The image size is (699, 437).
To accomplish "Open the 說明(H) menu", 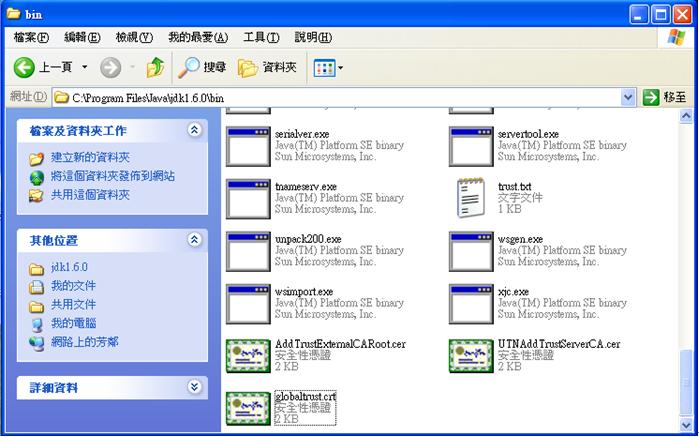I will pyautogui.click(x=313, y=37).
